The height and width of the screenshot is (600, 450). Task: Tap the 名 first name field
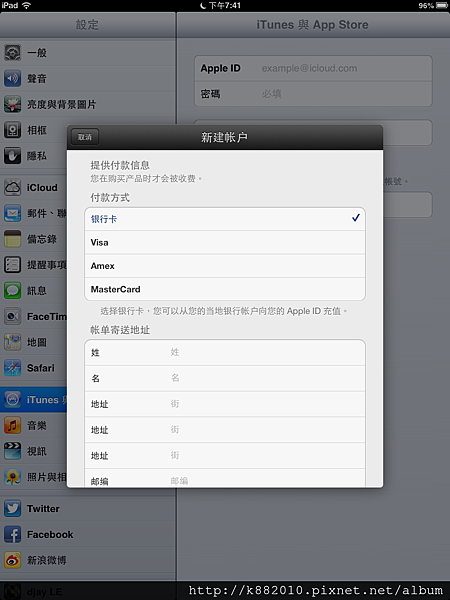click(x=225, y=378)
